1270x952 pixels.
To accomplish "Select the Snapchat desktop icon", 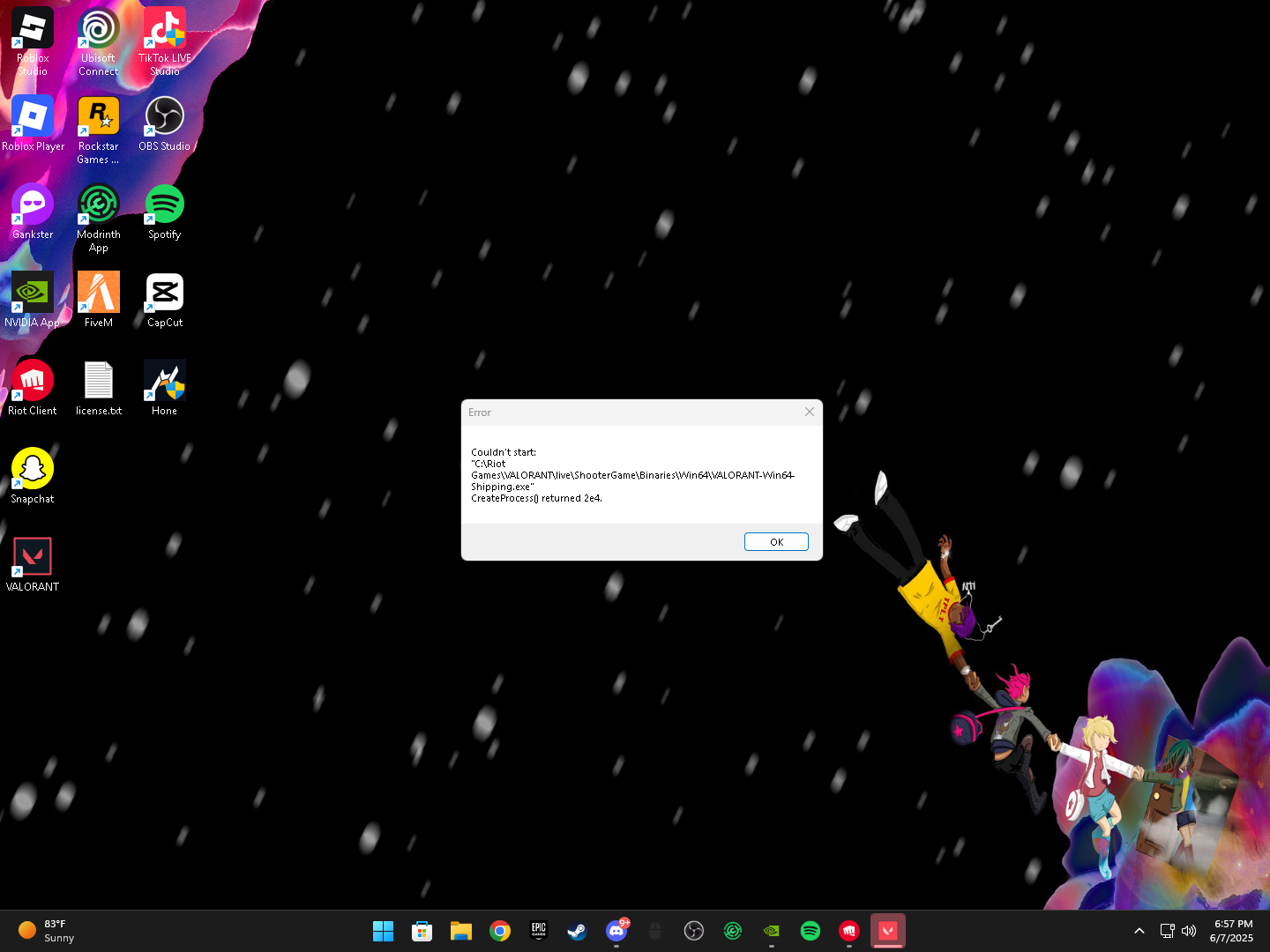I will [x=33, y=476].
